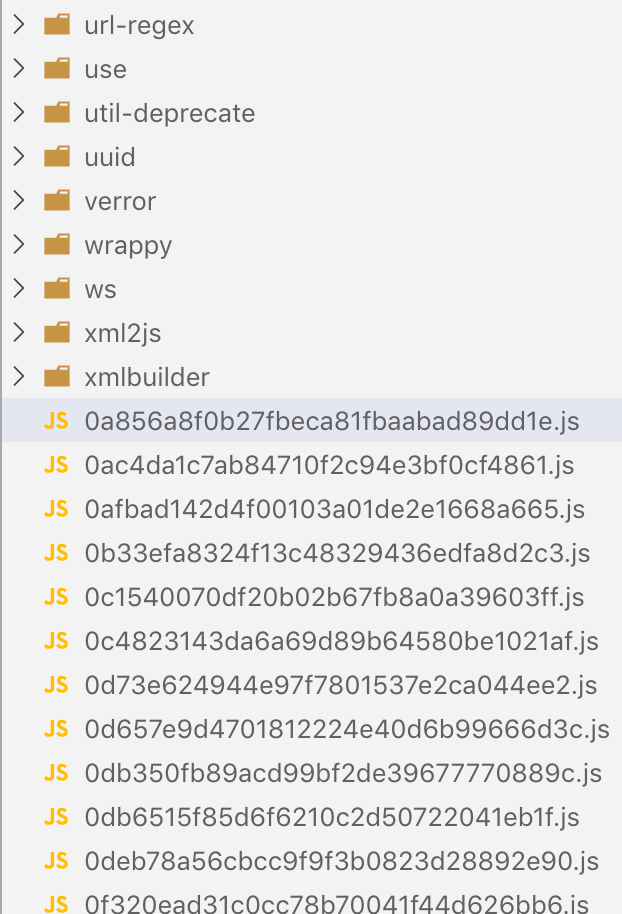This screenshot has height=914, width=622.
Task: Select 0d73e624944e97f7801537e2ca044ee2.js in tree
Action: [x=312, y=685]
